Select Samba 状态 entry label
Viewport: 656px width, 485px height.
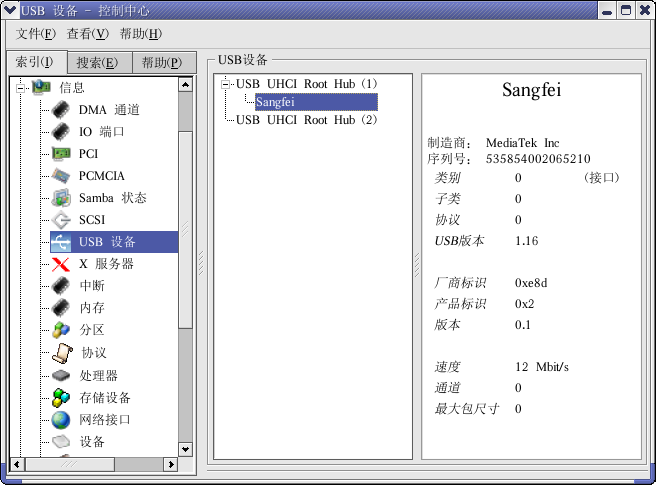click(x=113, y=198)
